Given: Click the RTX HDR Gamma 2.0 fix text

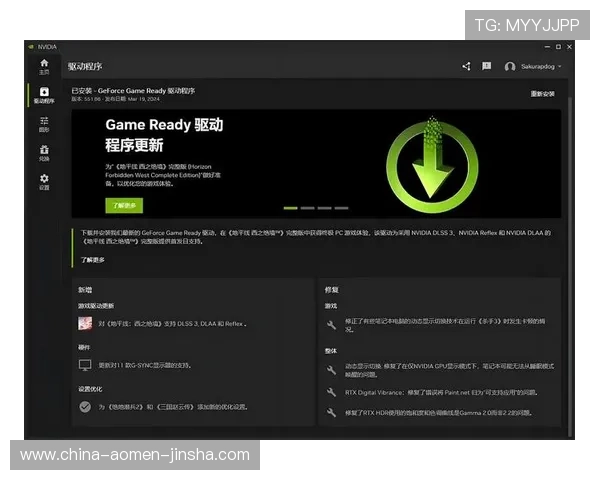Looking at the screenshot, I should 439,413.
